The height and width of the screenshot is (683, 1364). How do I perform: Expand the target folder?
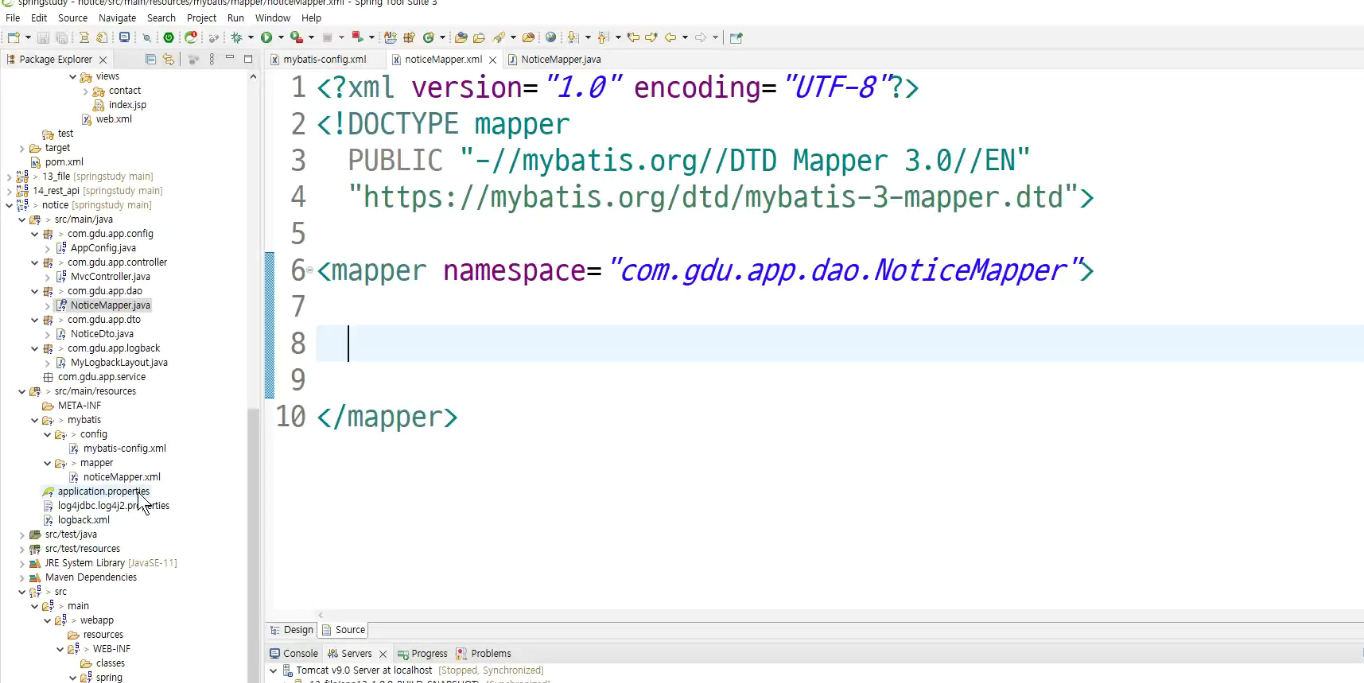point(22,148)
